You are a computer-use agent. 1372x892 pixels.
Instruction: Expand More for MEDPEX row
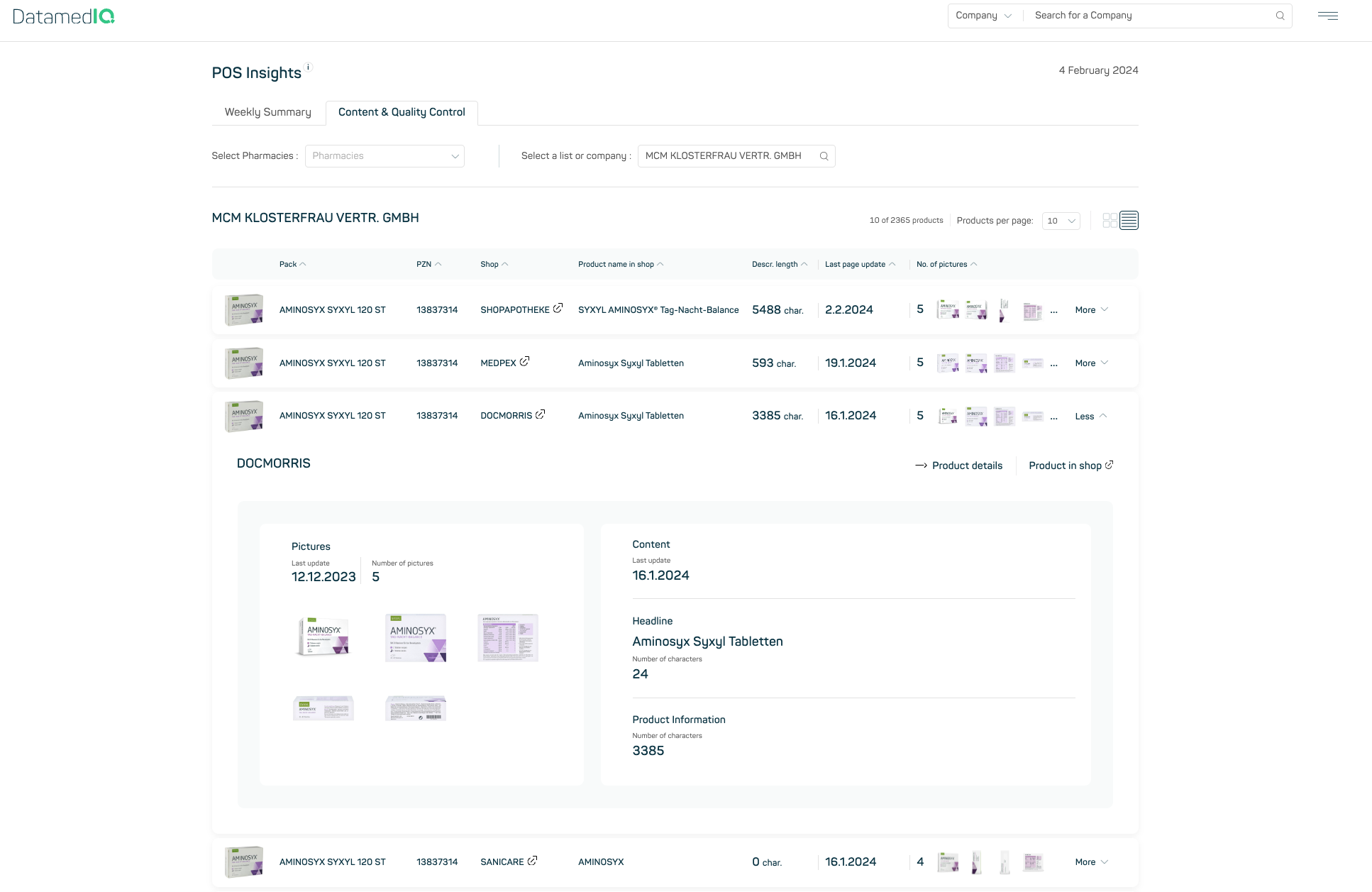coord(1091,363)
